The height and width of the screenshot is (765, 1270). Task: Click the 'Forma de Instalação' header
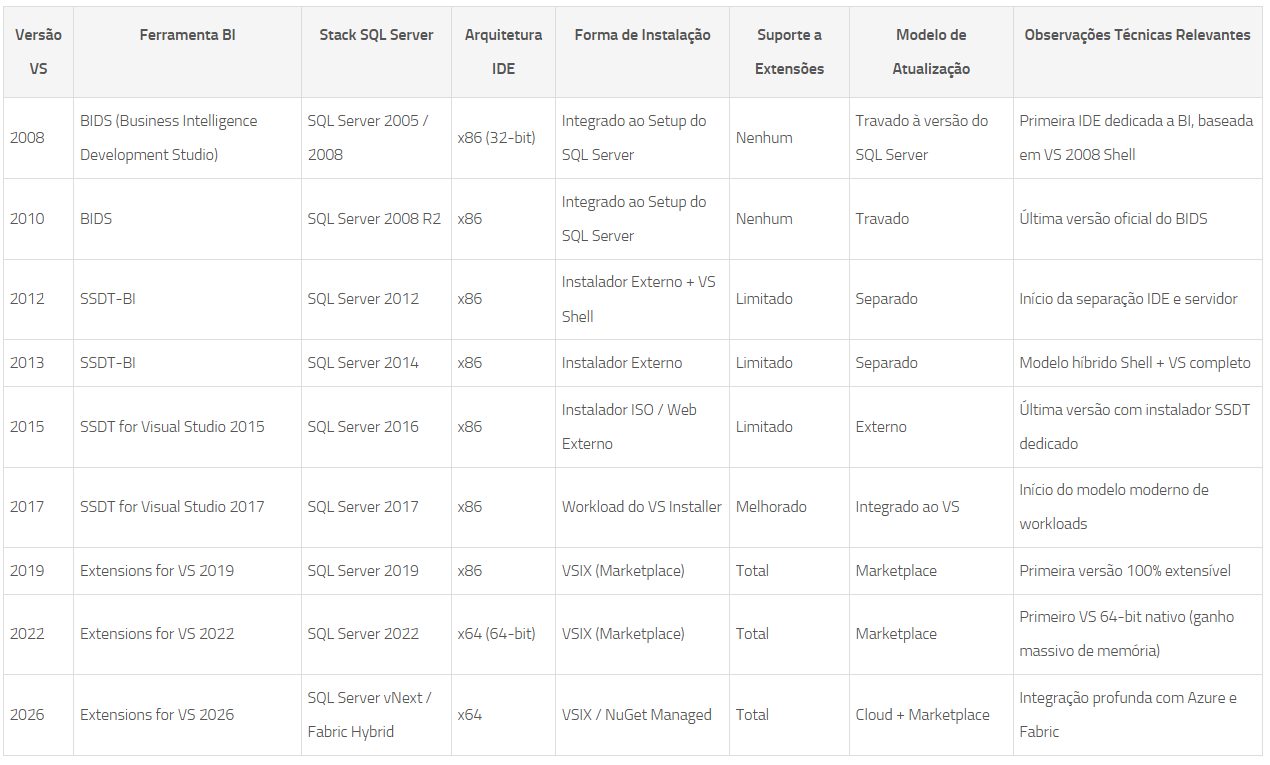[x=642, y=35]
